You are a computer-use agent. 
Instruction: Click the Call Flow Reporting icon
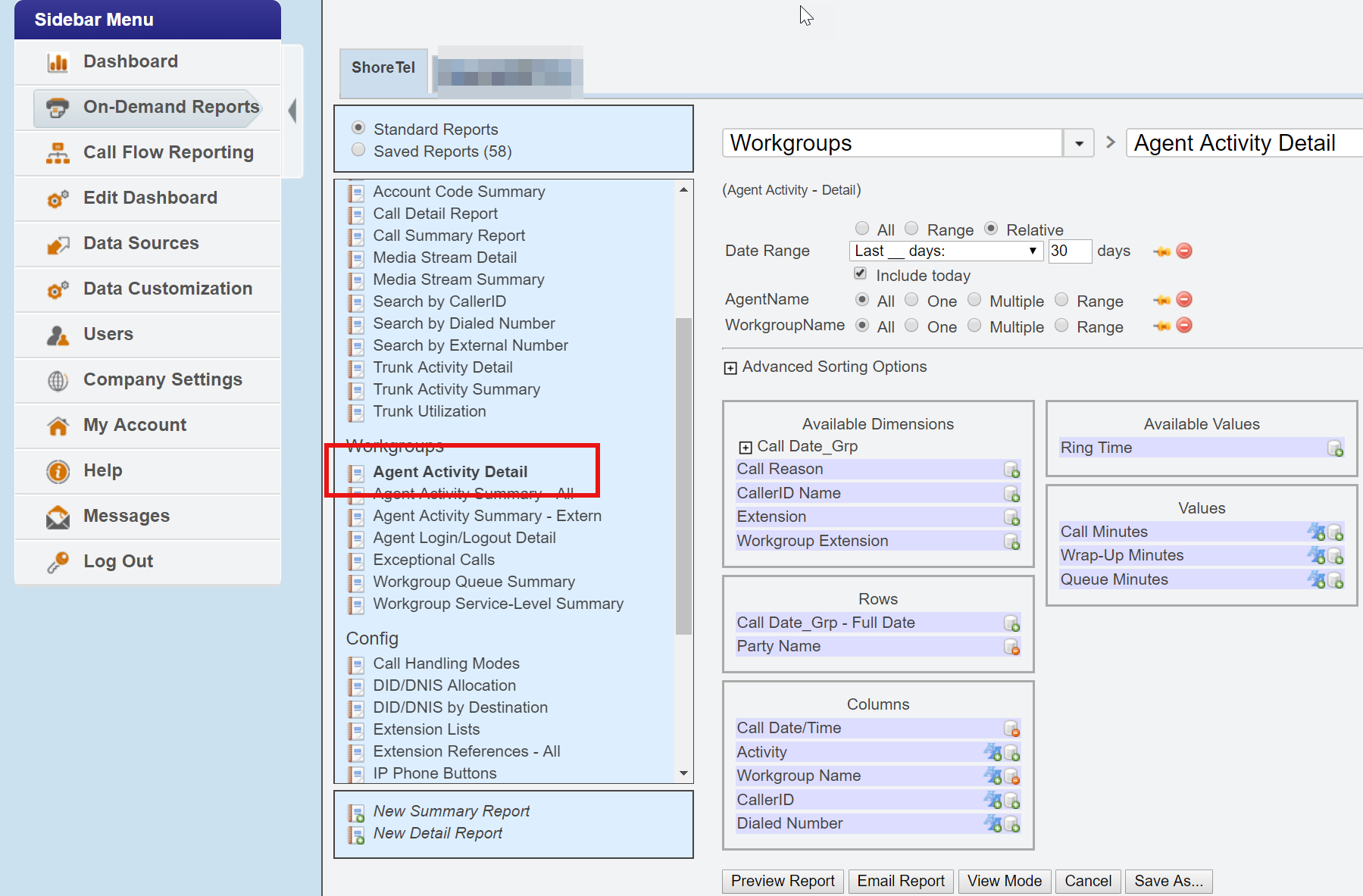pos(58,153)
